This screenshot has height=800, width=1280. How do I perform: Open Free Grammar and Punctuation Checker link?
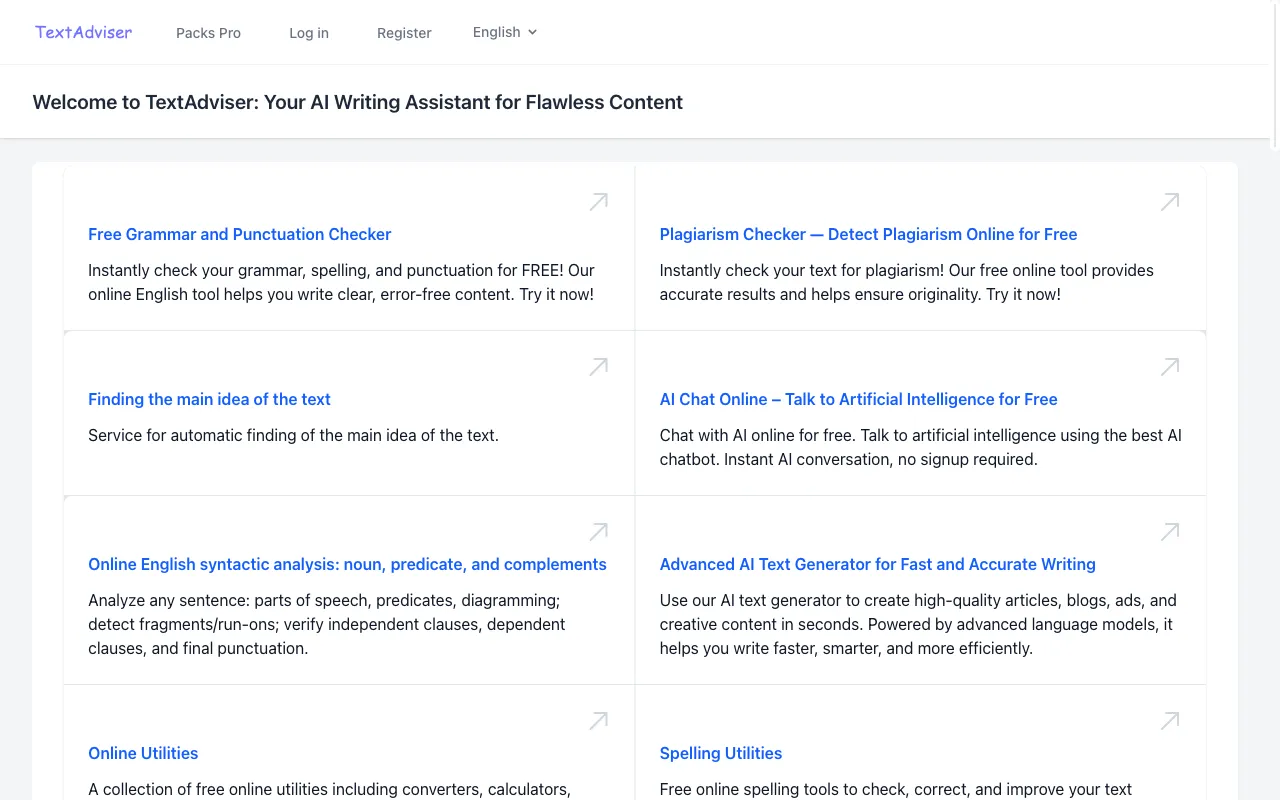(239, 234)
